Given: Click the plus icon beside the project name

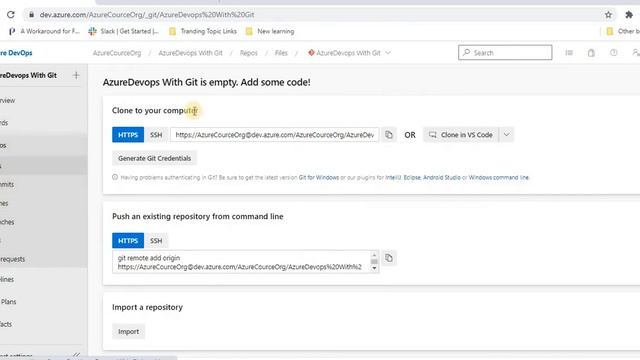Looking at the screenshot, I should [76, 75].
